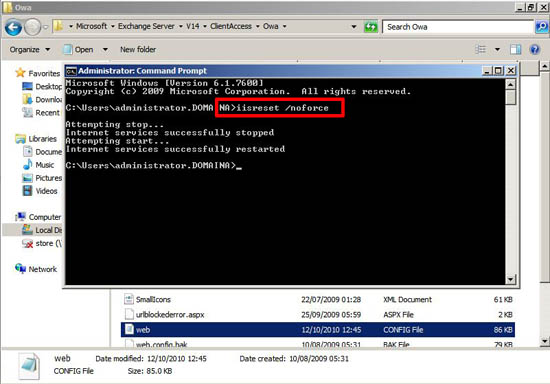The height and width of the screenshot is (384, 550).
Task: Click the Command Prompt title bar icon
Action: coord(71,71)
